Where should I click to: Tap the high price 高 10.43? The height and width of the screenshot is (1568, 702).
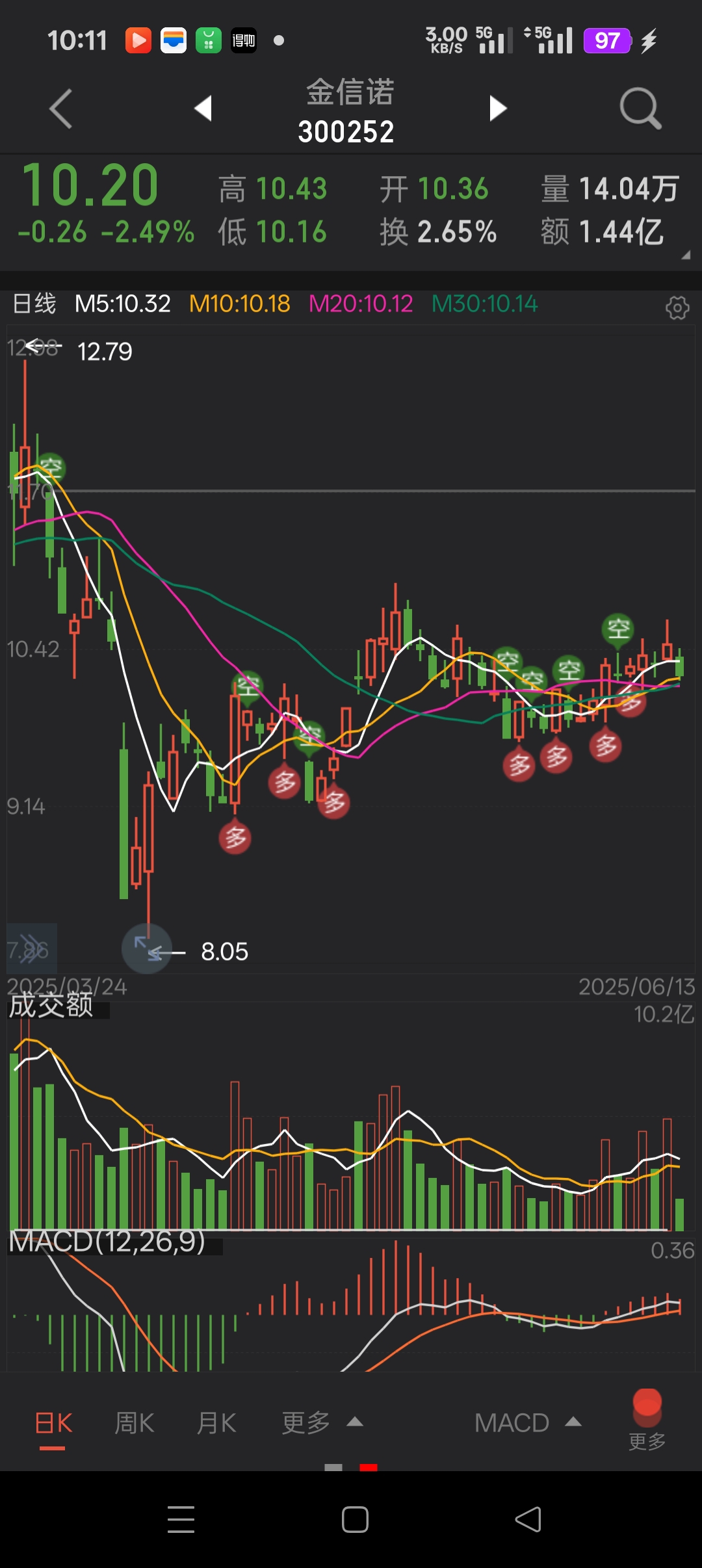272,189
